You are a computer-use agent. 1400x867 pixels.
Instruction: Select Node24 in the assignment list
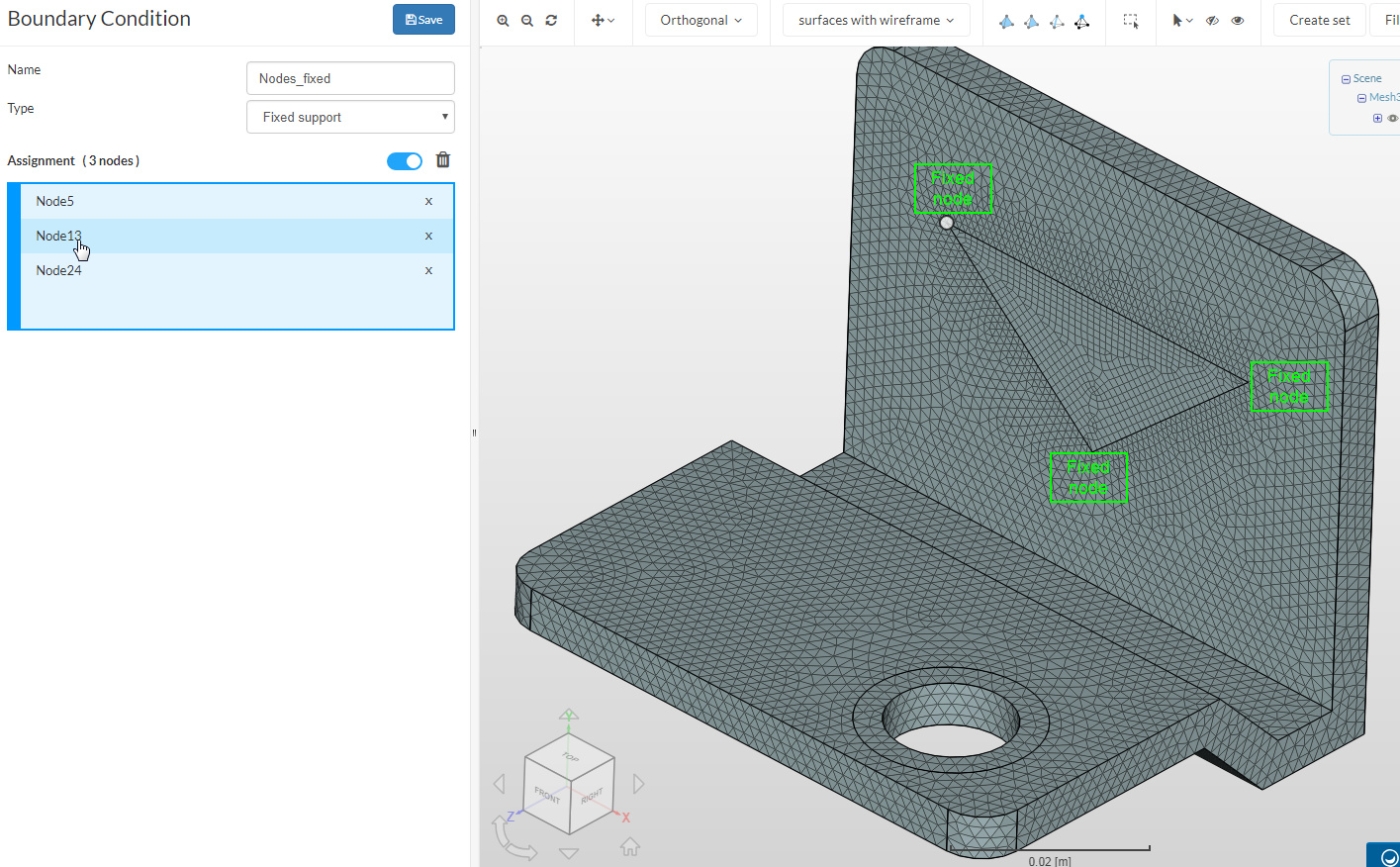[59, 270]
